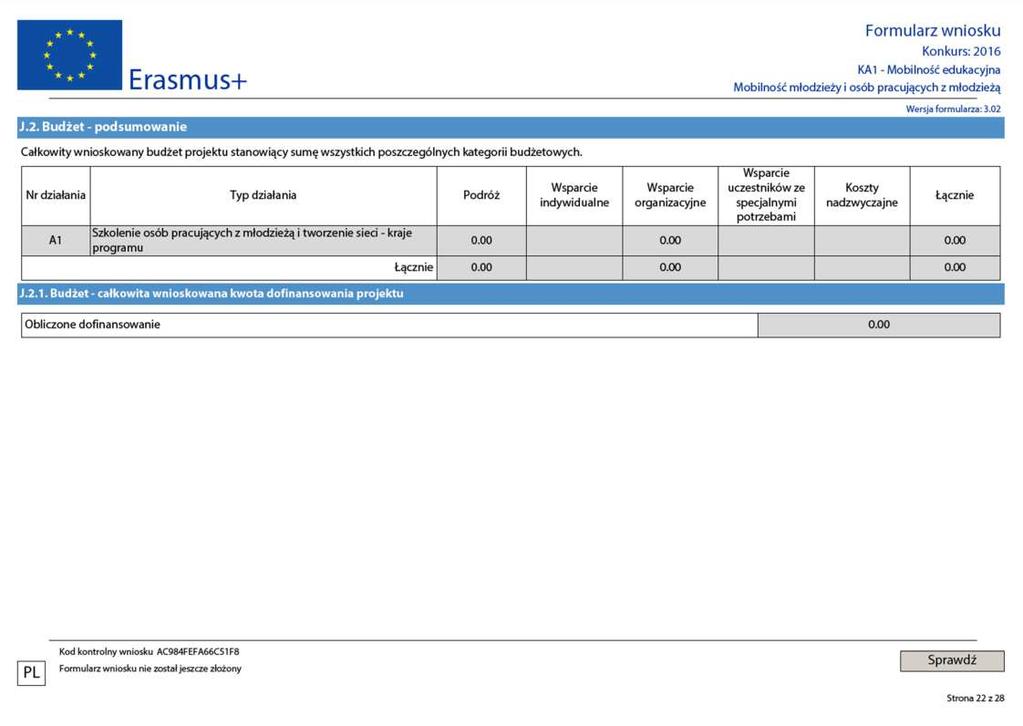Click the 'Wsparcie indywidualne' column header
This screenshot has height=726, width=1023.
click(x=574, y=195)
